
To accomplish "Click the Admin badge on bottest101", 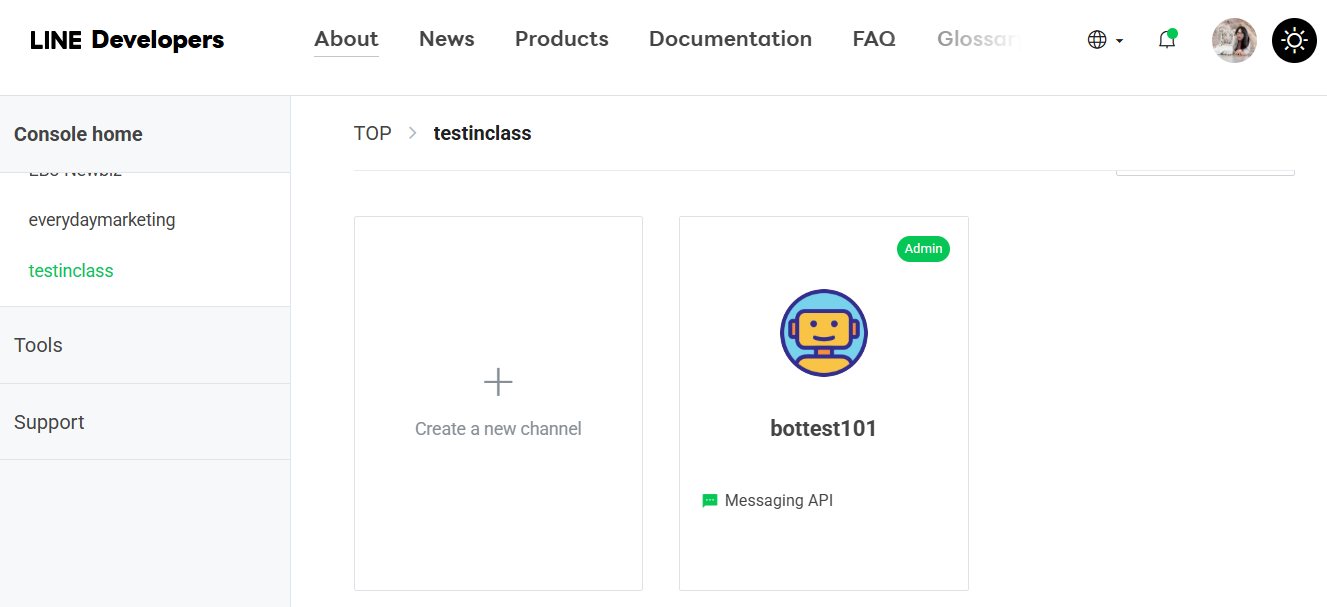I will coord(923,249).
